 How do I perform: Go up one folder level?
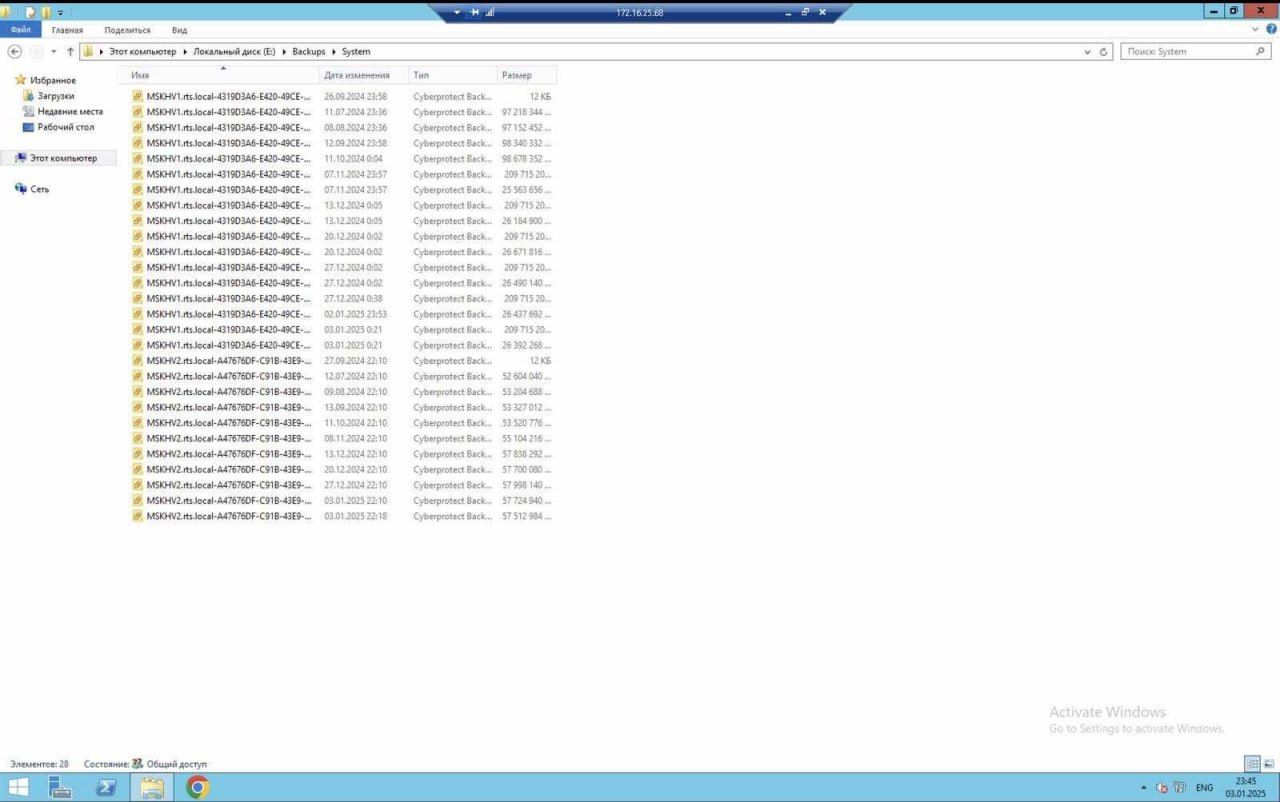point(70,52)
